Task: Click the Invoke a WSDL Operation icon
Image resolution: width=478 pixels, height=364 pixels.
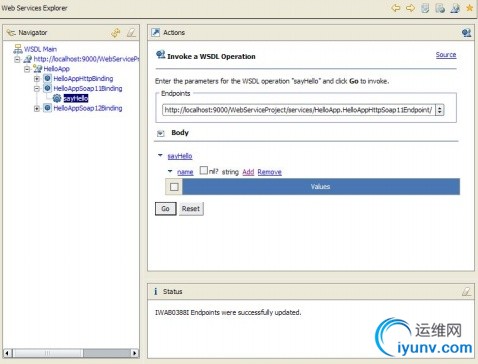Action: tap(161, 54)
